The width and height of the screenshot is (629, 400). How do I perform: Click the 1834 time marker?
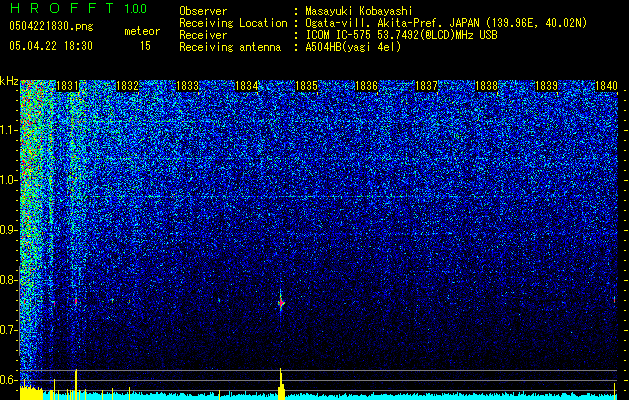point(246,86)
